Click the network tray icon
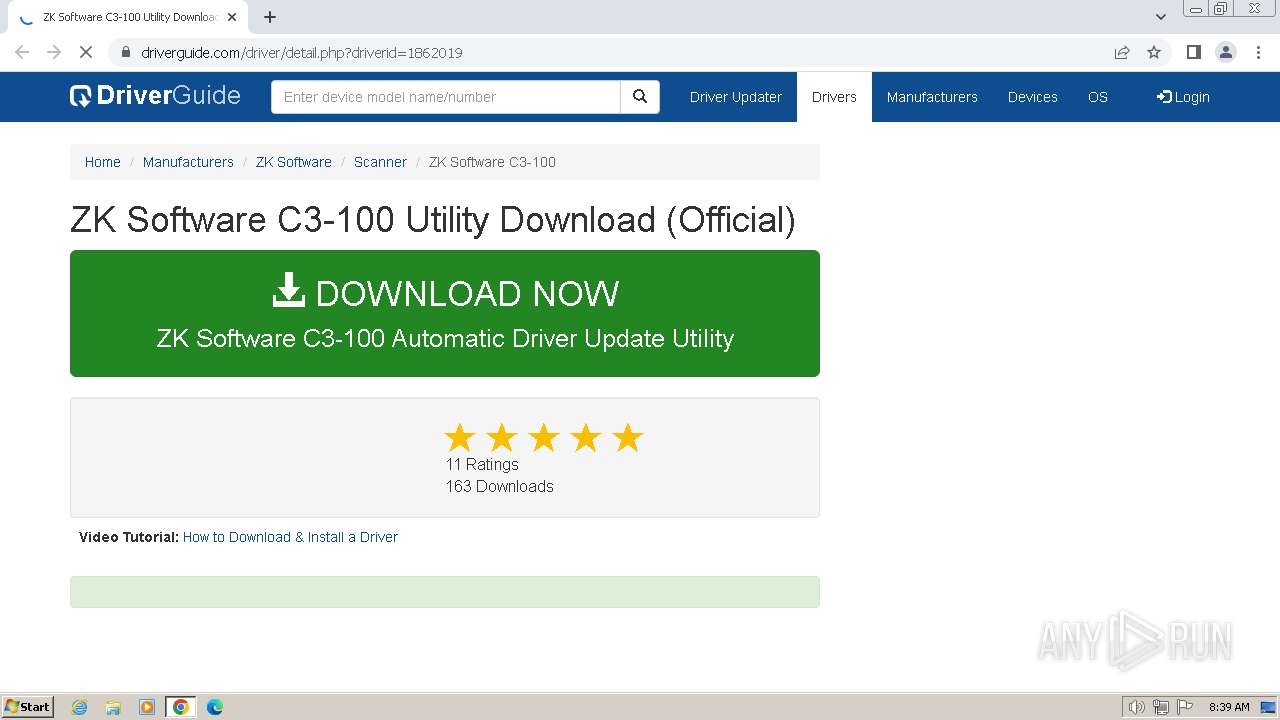The height and width of the screenshot is (720, 1280). 1160,707
